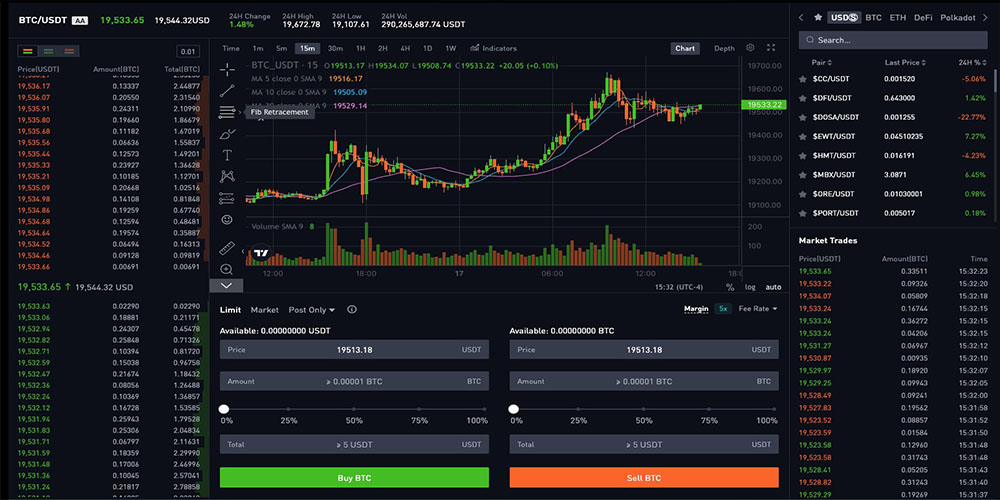Select the 30m timeframe
The width and height of the screenshot is (1000, 500).
tap(335, 48)
